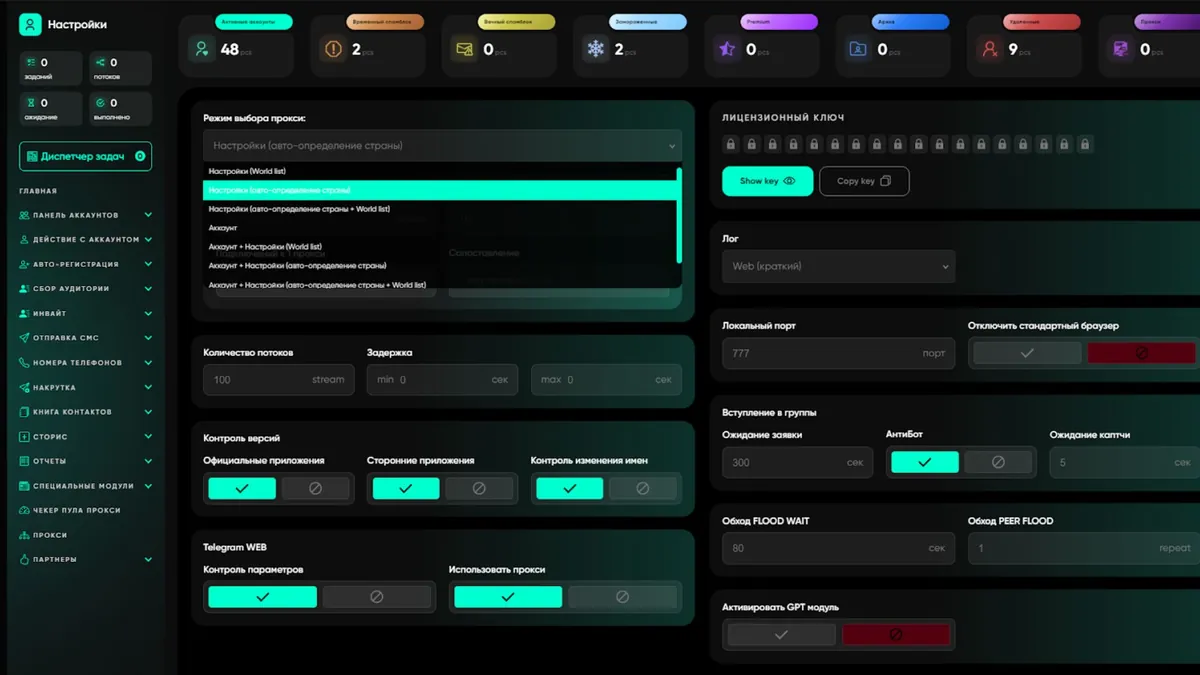Disable Официальные приложения version control
The width and height of the screenshot is (1200, 675).
(x=315, y=488)
